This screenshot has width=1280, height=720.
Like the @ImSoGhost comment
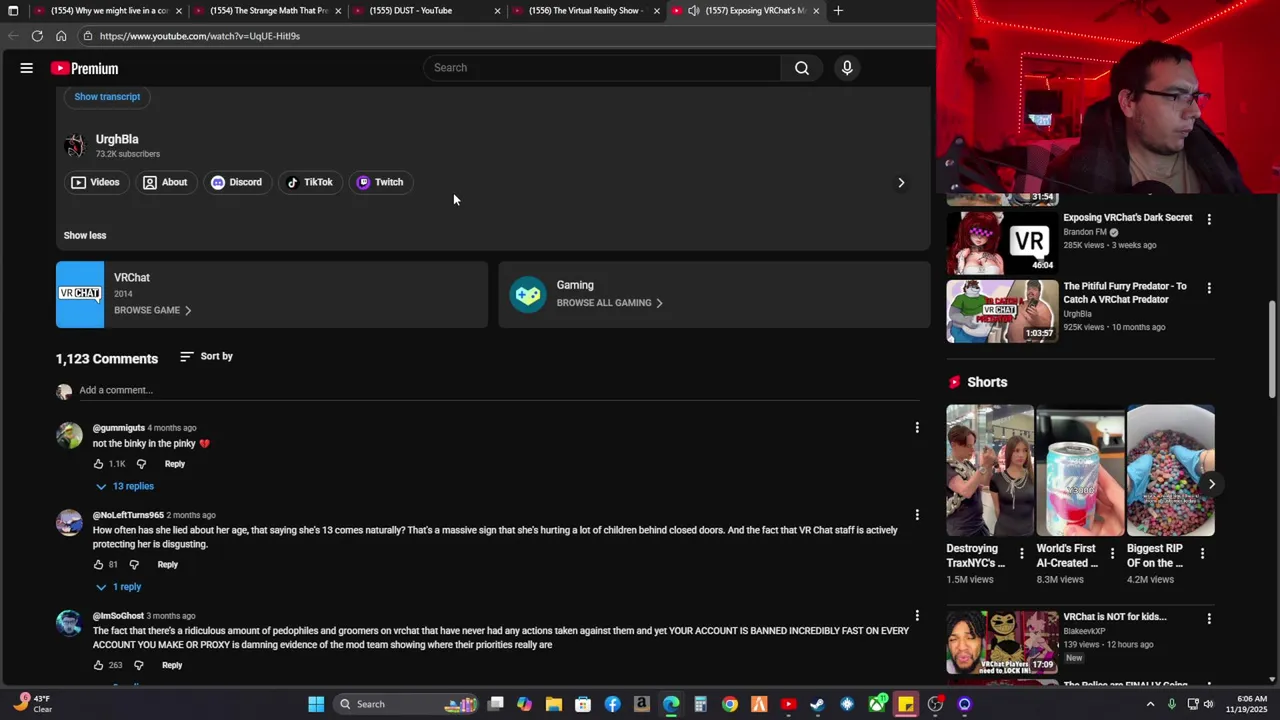coord(98,665)
